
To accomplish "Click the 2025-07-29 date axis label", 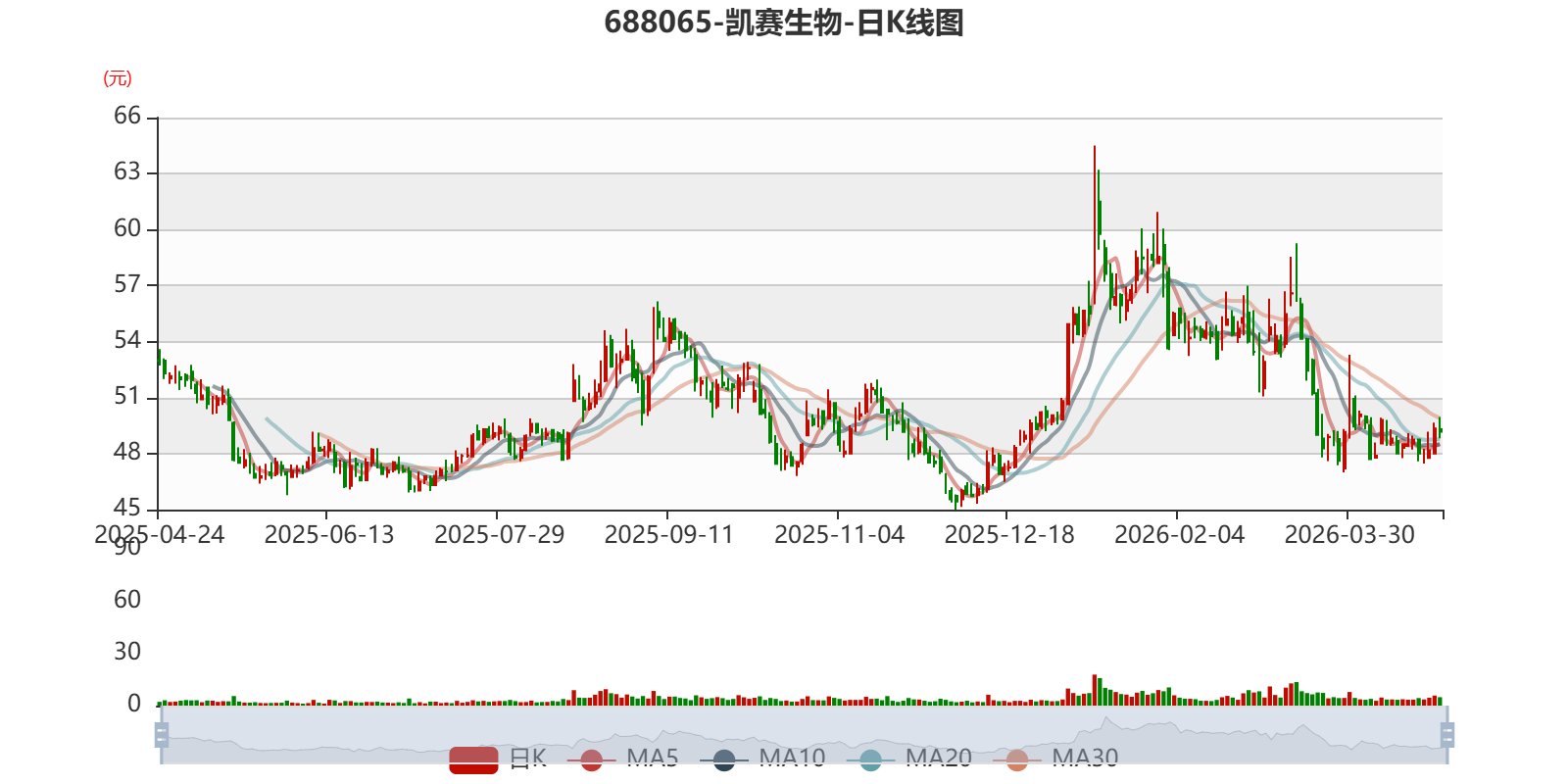I will click(500, 535).
